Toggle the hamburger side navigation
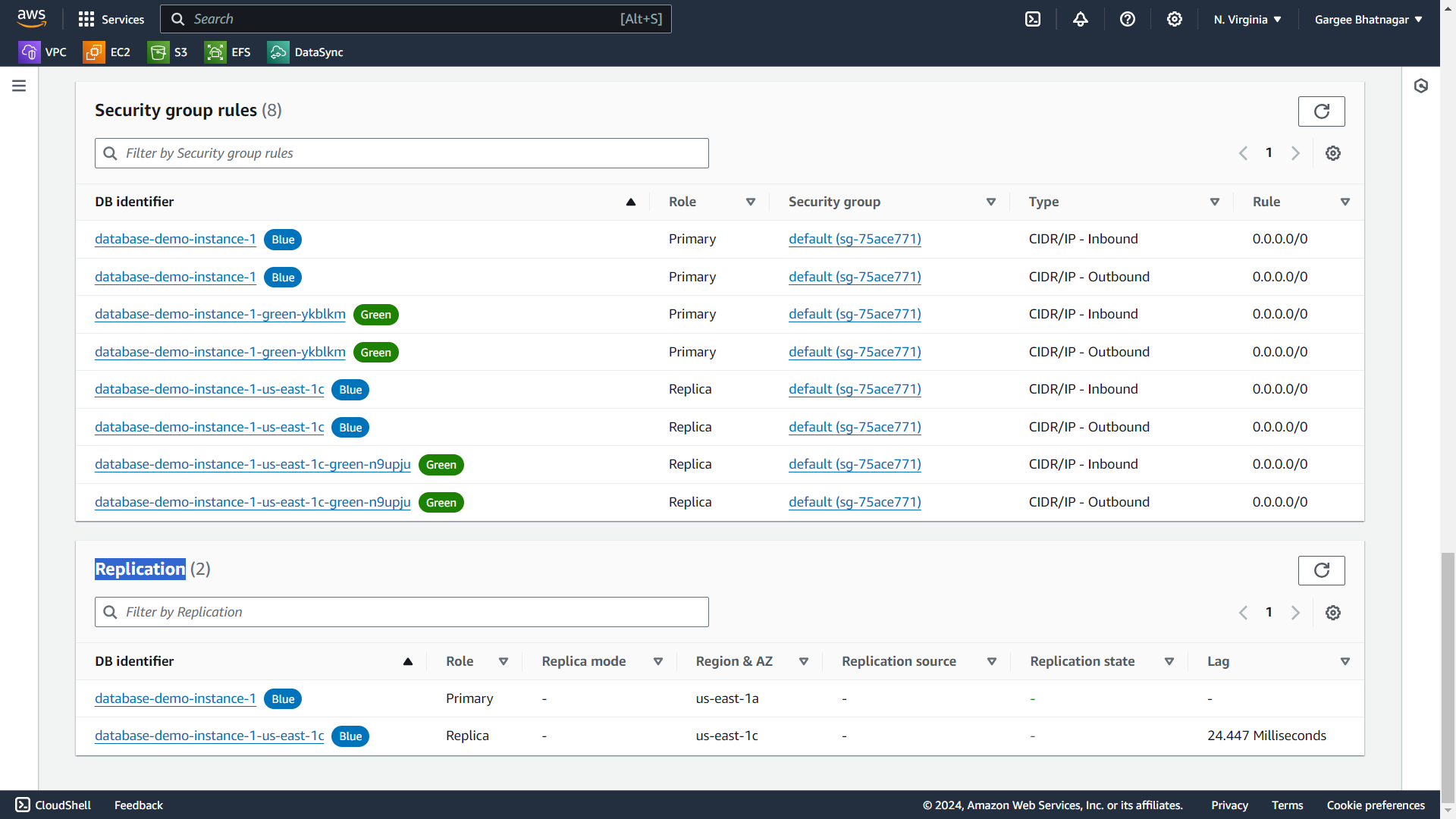Viewport: 1456px width, 819px height. point(19,86)
